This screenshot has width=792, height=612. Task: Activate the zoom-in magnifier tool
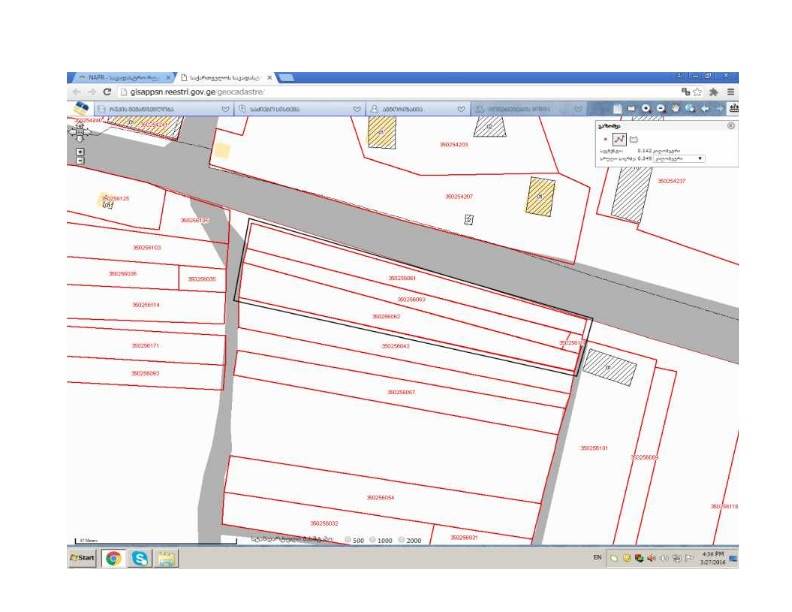tap(646, 109)
